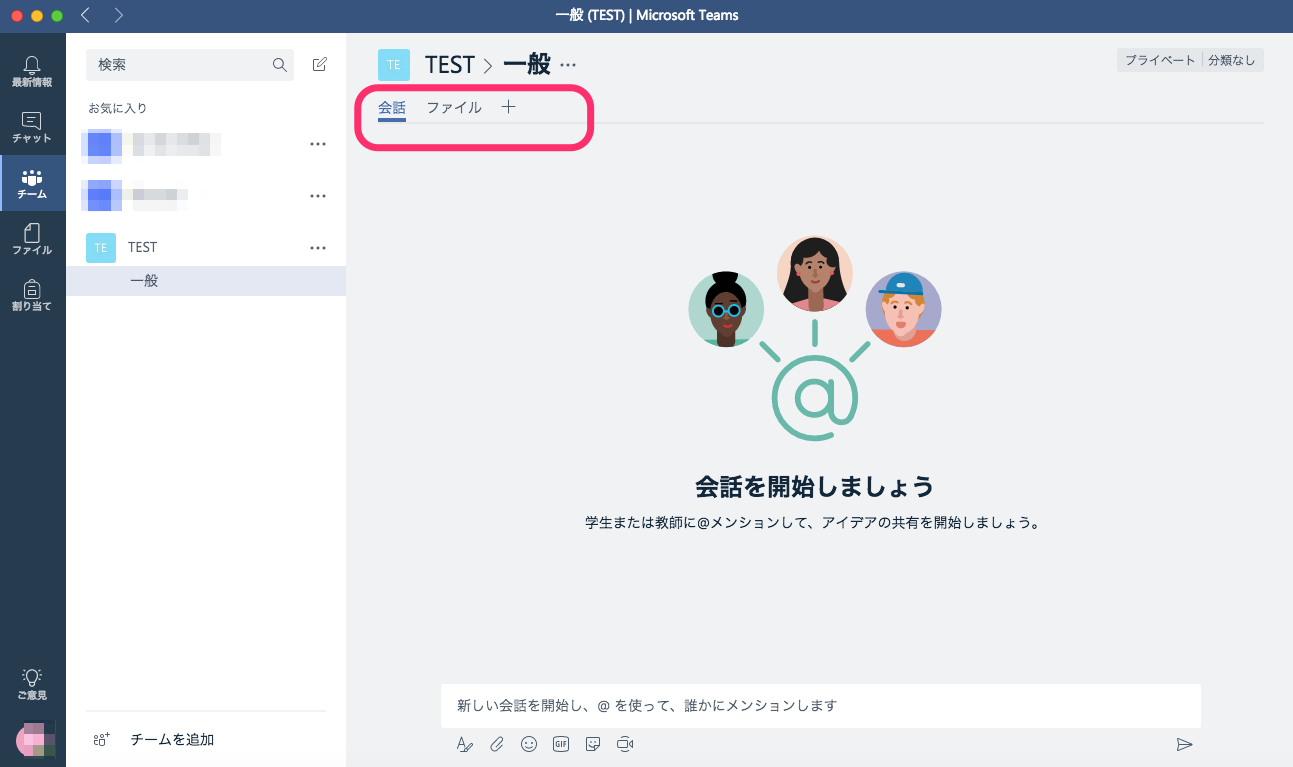Click the 会話を開始しましょう heading

pyautogui.click(x=815, y=487)
